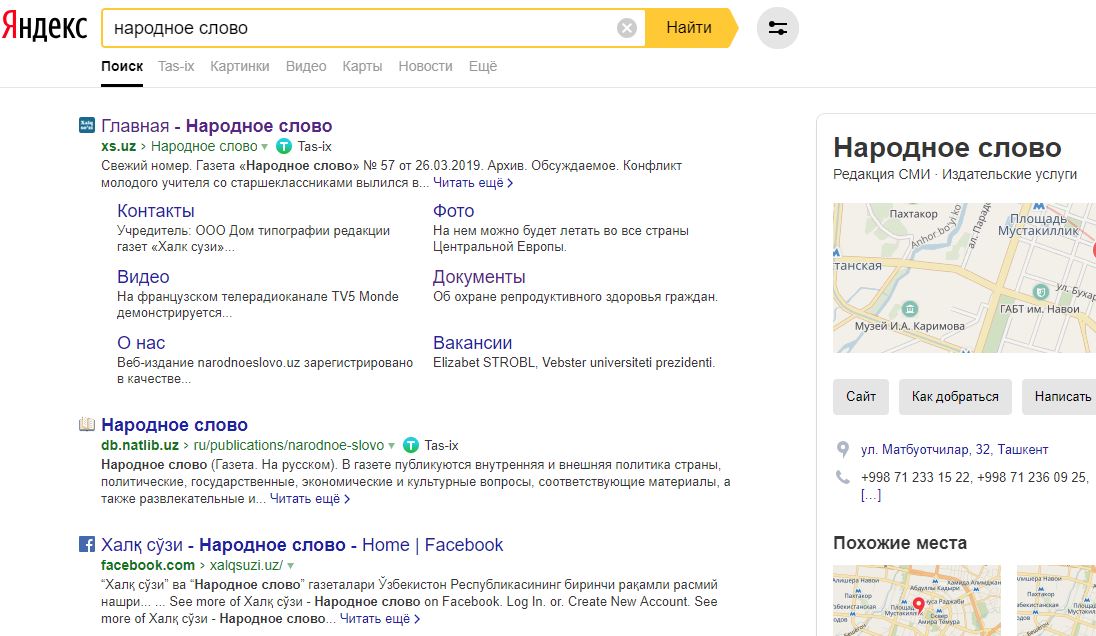Open address ул. Матбуотчилар, 32, Ташкент

(954, 449)
